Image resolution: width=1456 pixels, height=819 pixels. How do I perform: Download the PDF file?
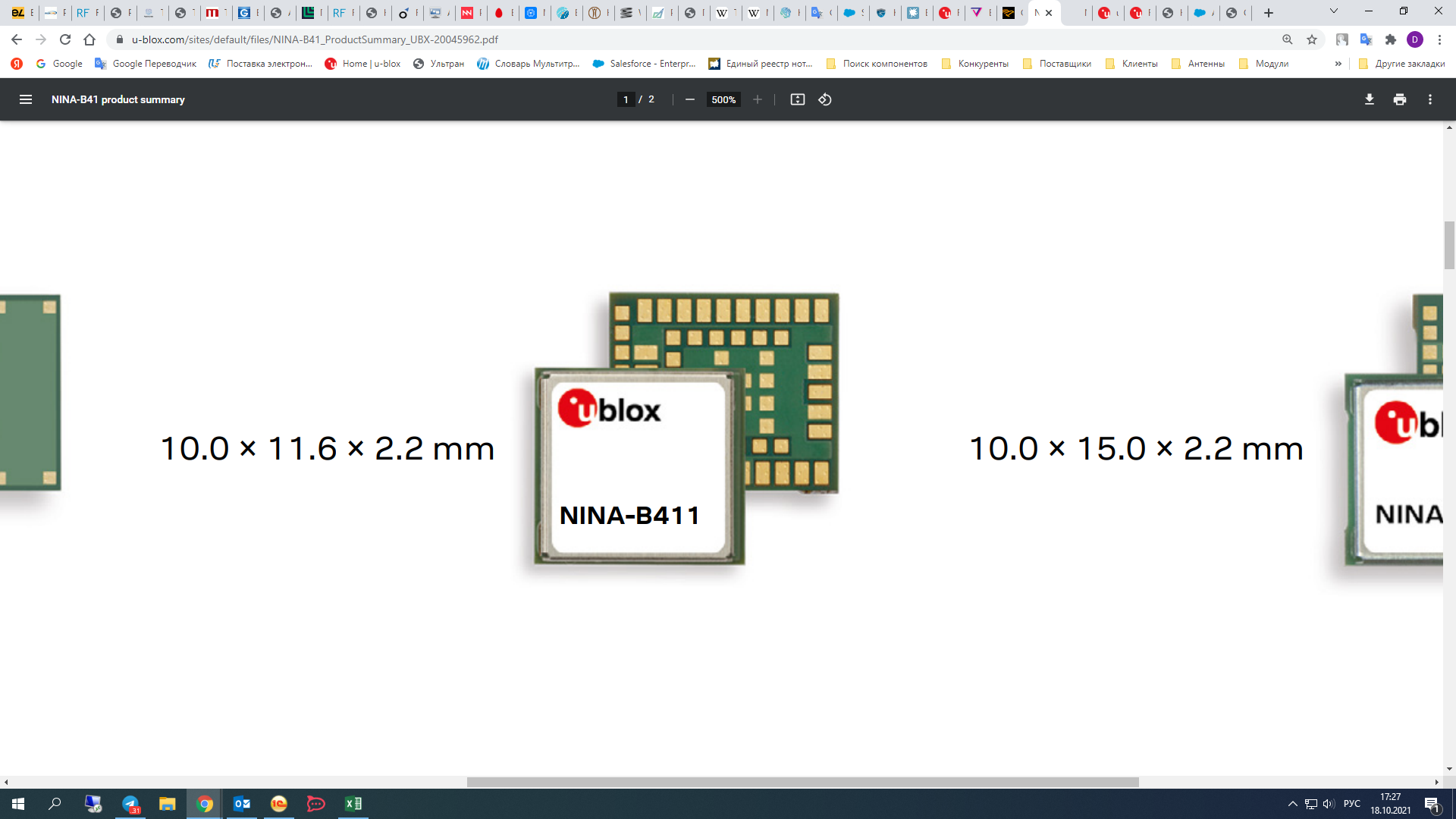[x=1370, y=99]
